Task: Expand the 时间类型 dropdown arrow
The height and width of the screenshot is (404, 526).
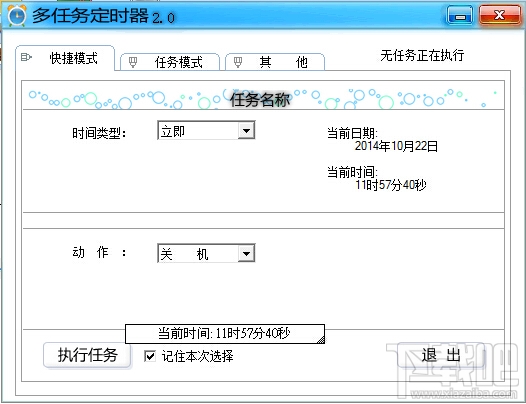Action: click(247, 130)
